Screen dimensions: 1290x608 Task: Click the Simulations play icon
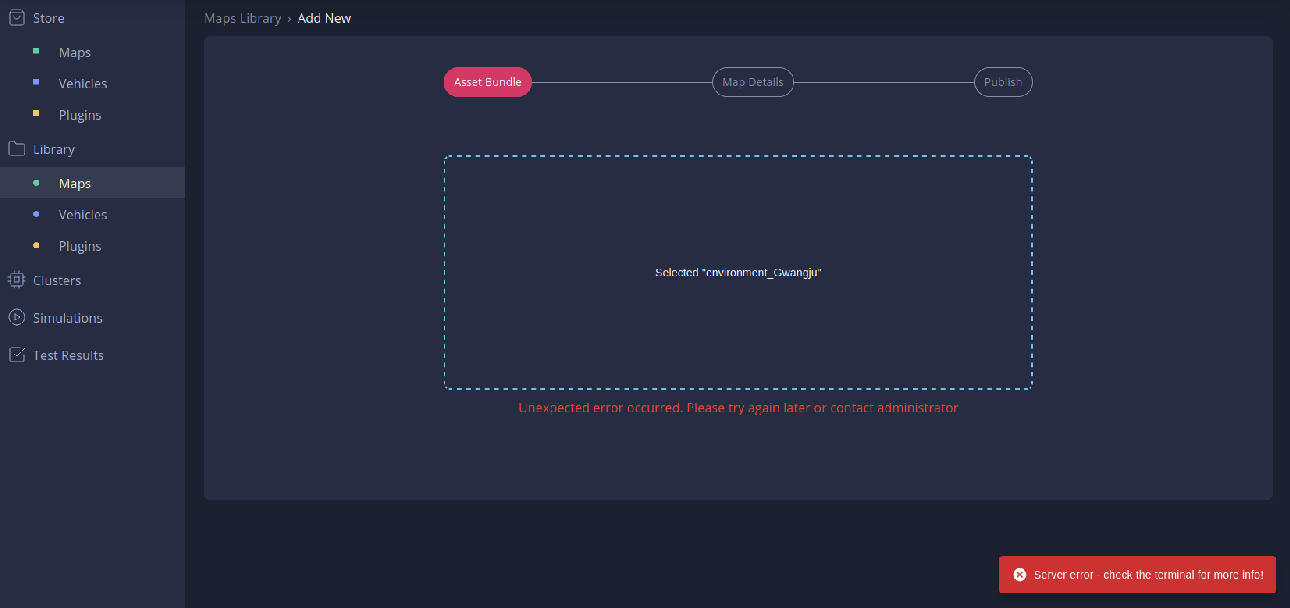15,317
